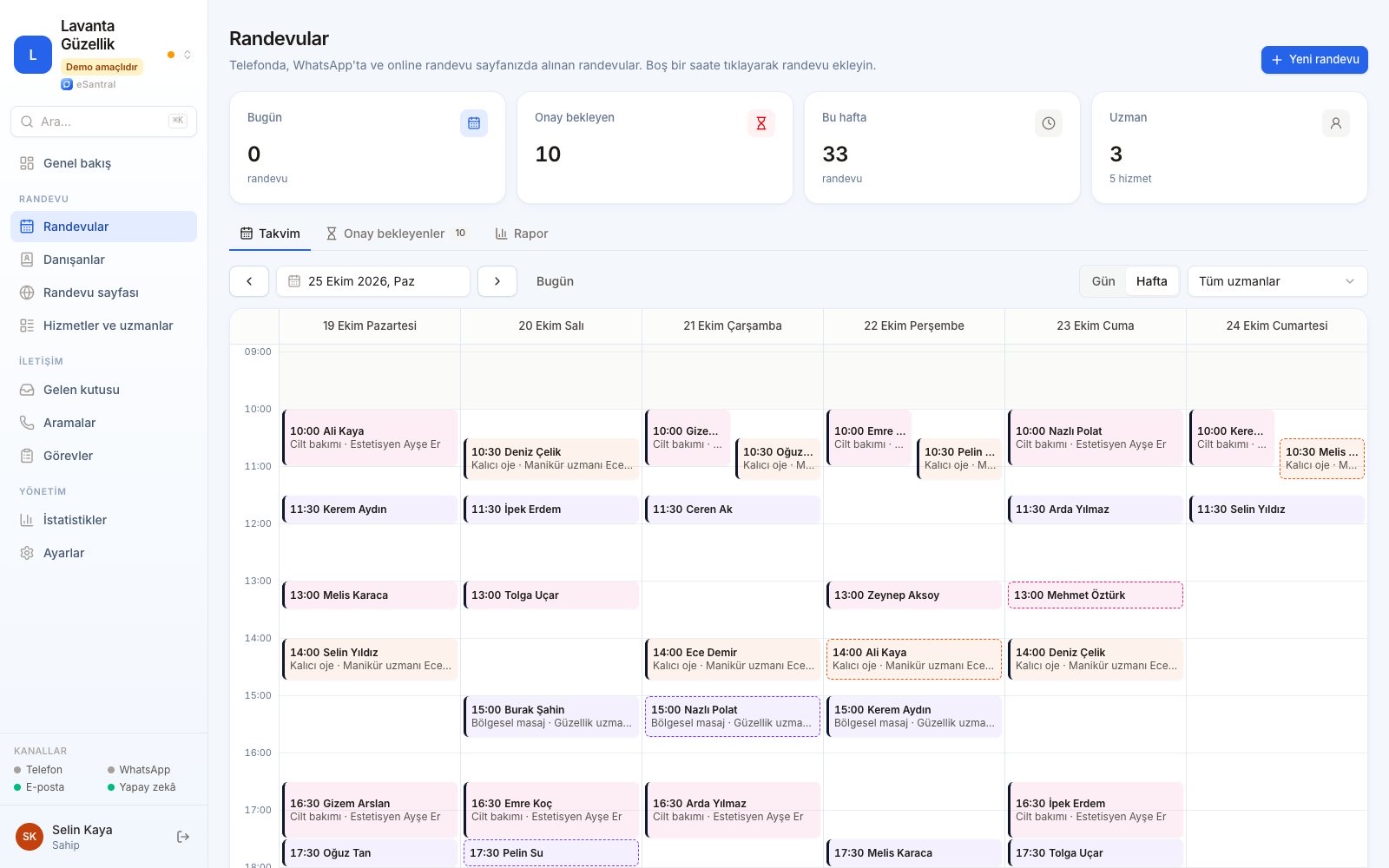Open the Rapor tab

click(x=522, y=233)
